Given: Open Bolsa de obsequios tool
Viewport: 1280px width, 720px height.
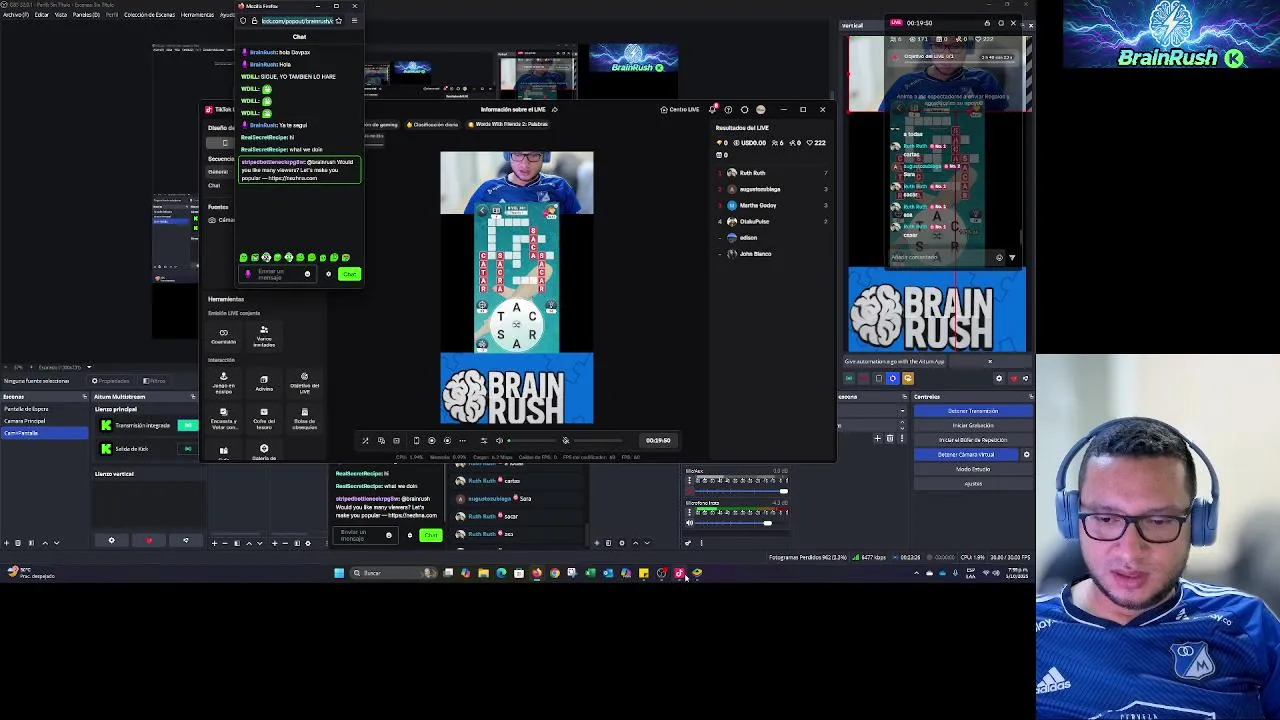Looking at the screenshot, I should tap(304, 418).
